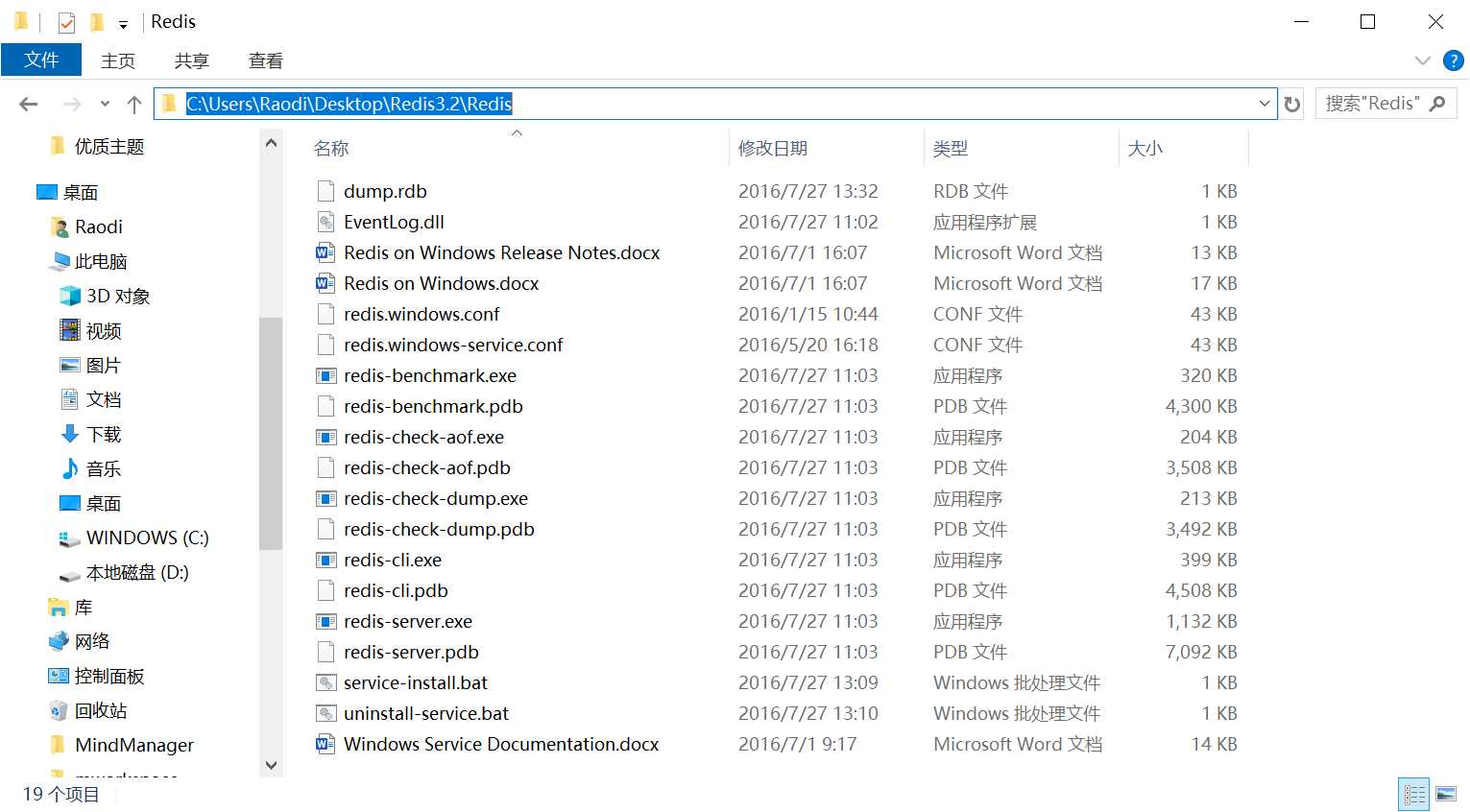This screenshot has height=812, width=1470.
Task: Click the 搜索"Redis" search box
Action: [x=1386, y=104]
